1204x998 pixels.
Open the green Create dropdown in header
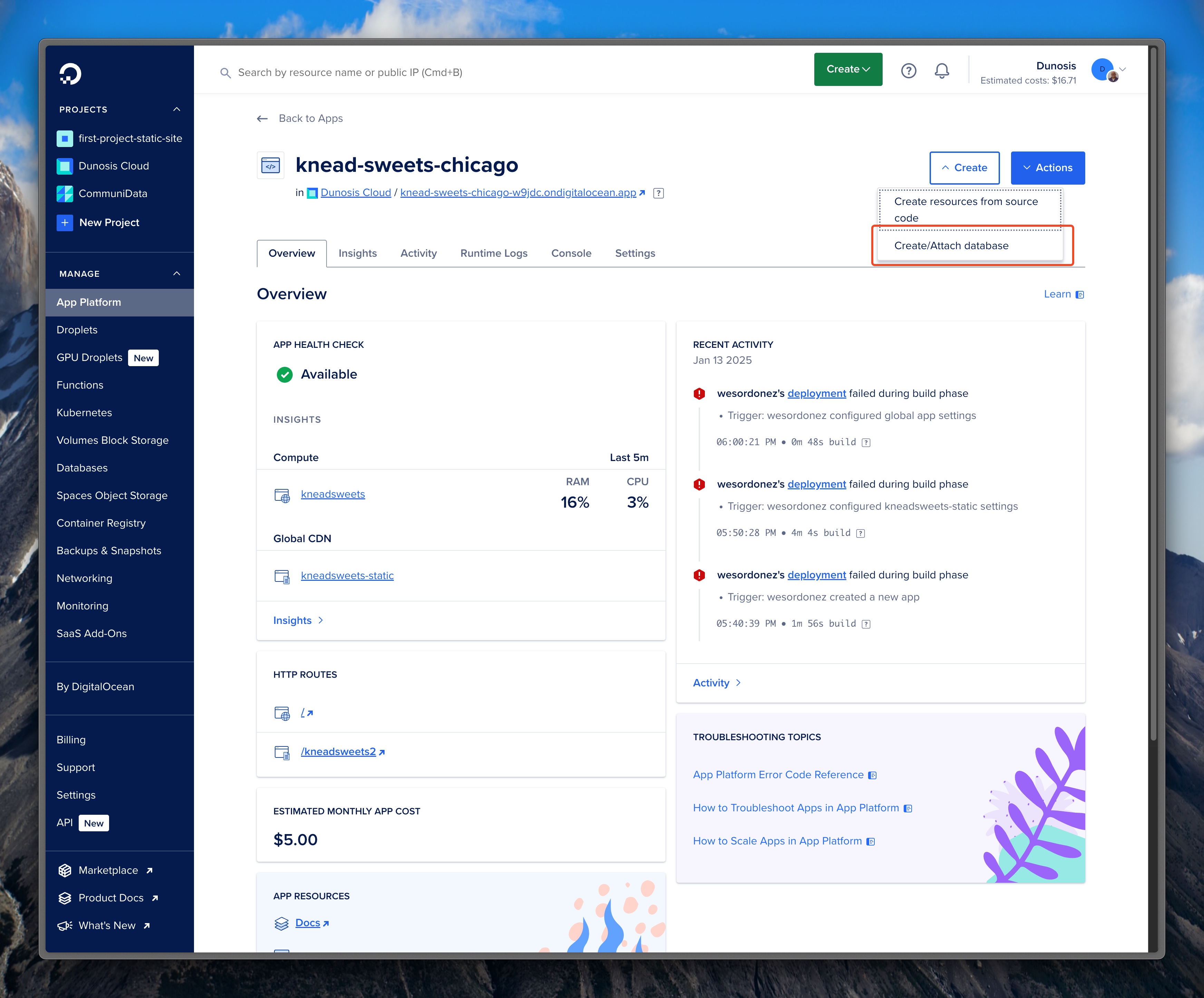point(847,69)
